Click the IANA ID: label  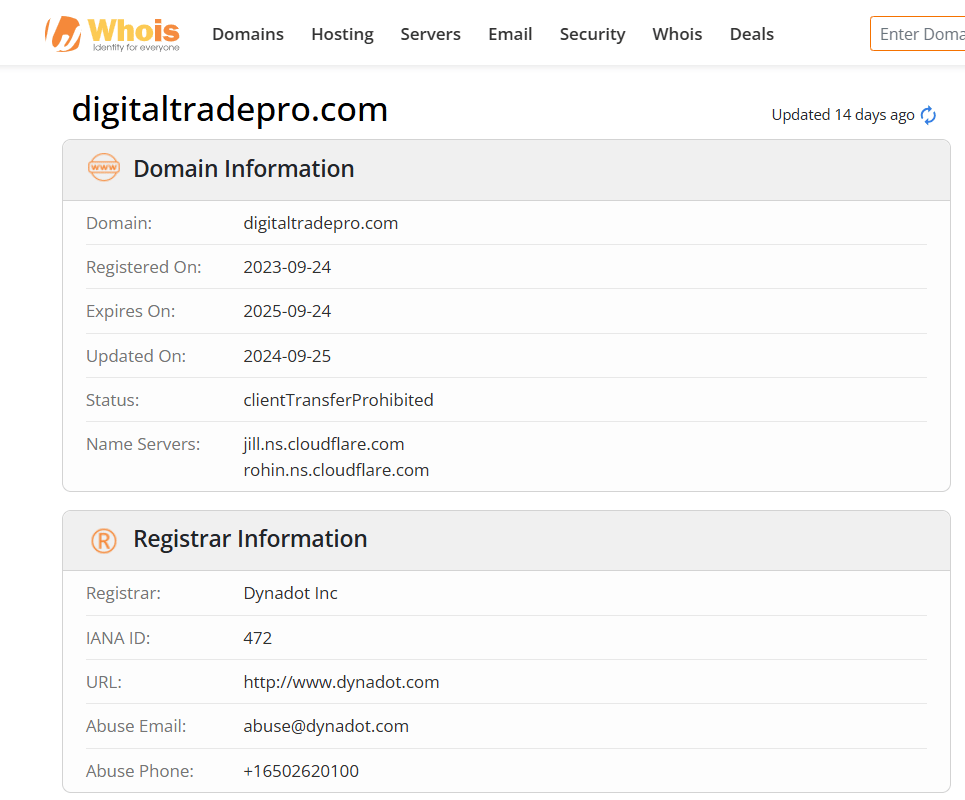[118, 638]
